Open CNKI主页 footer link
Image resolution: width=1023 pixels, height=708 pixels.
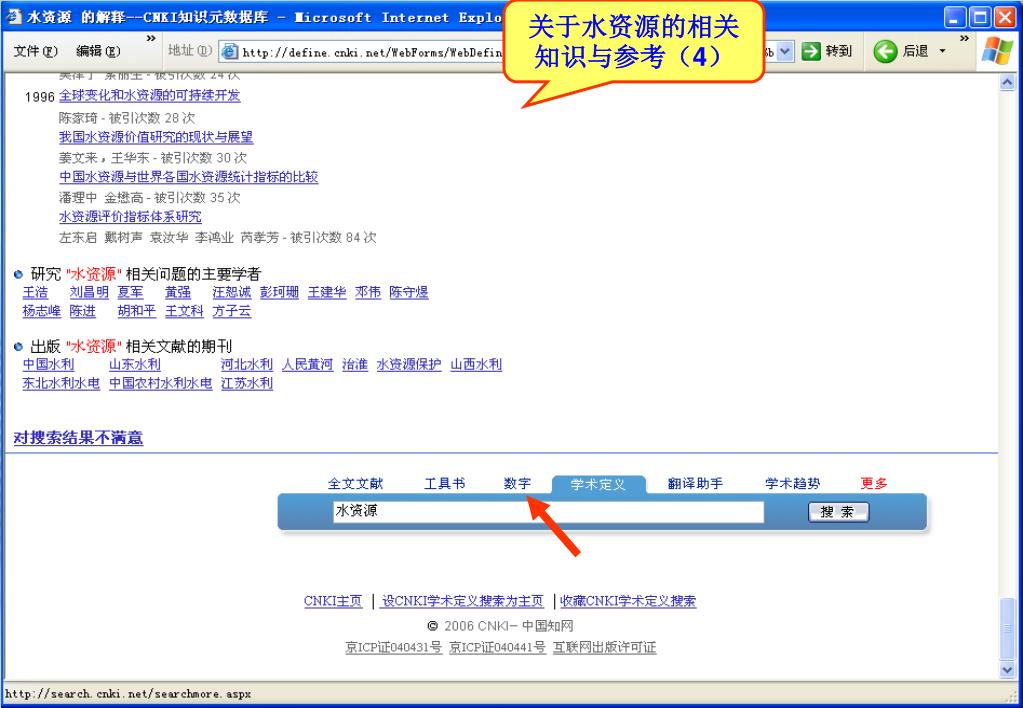[x=333, y=601]
